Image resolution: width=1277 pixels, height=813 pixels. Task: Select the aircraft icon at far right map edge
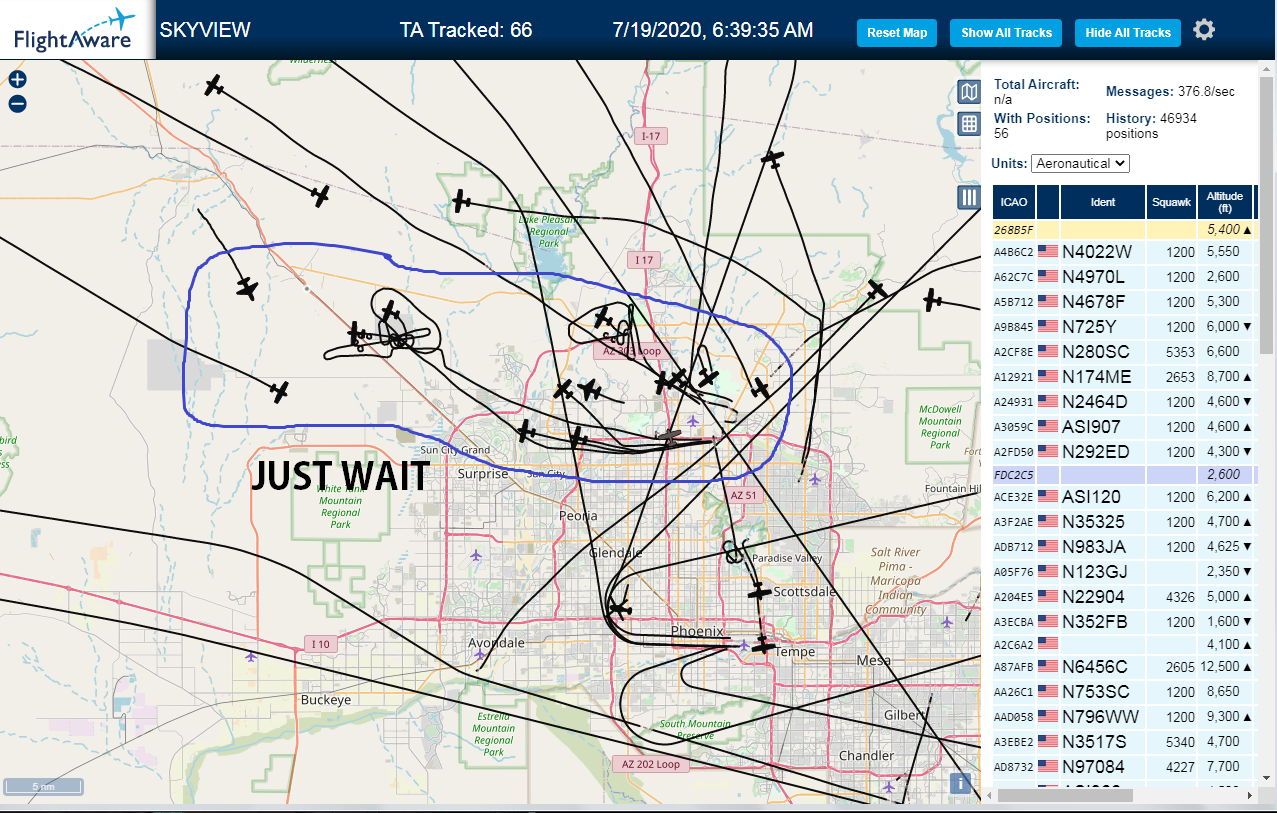[x=933, y=299]
